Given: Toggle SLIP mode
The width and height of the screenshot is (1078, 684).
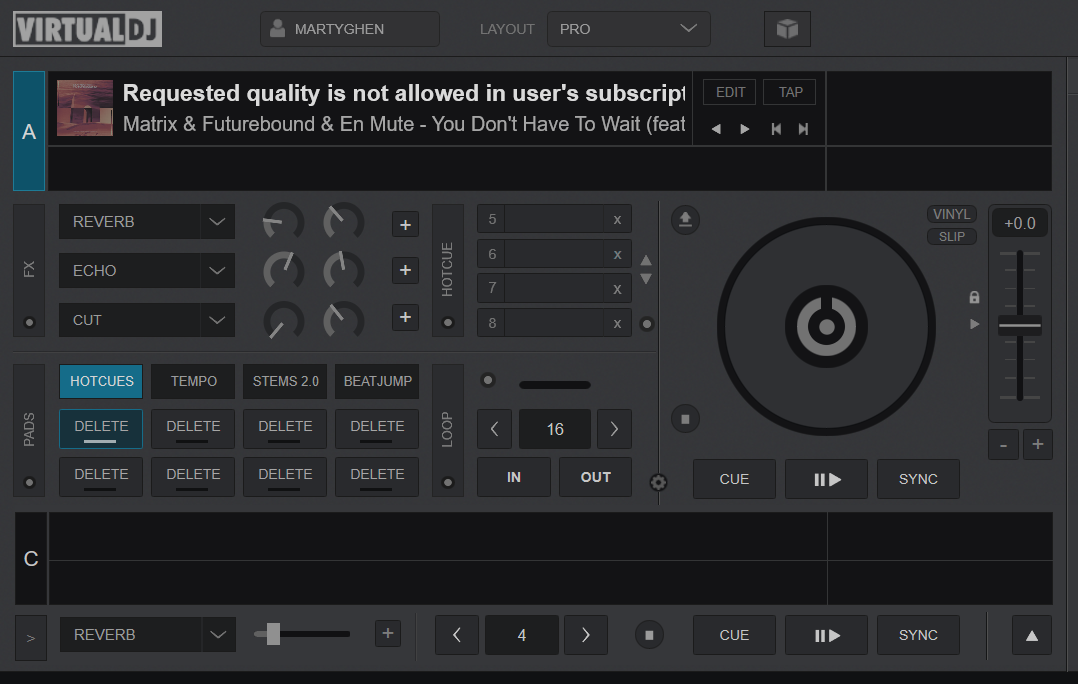Looking at the screenshot, I should (x=952, y=236).
